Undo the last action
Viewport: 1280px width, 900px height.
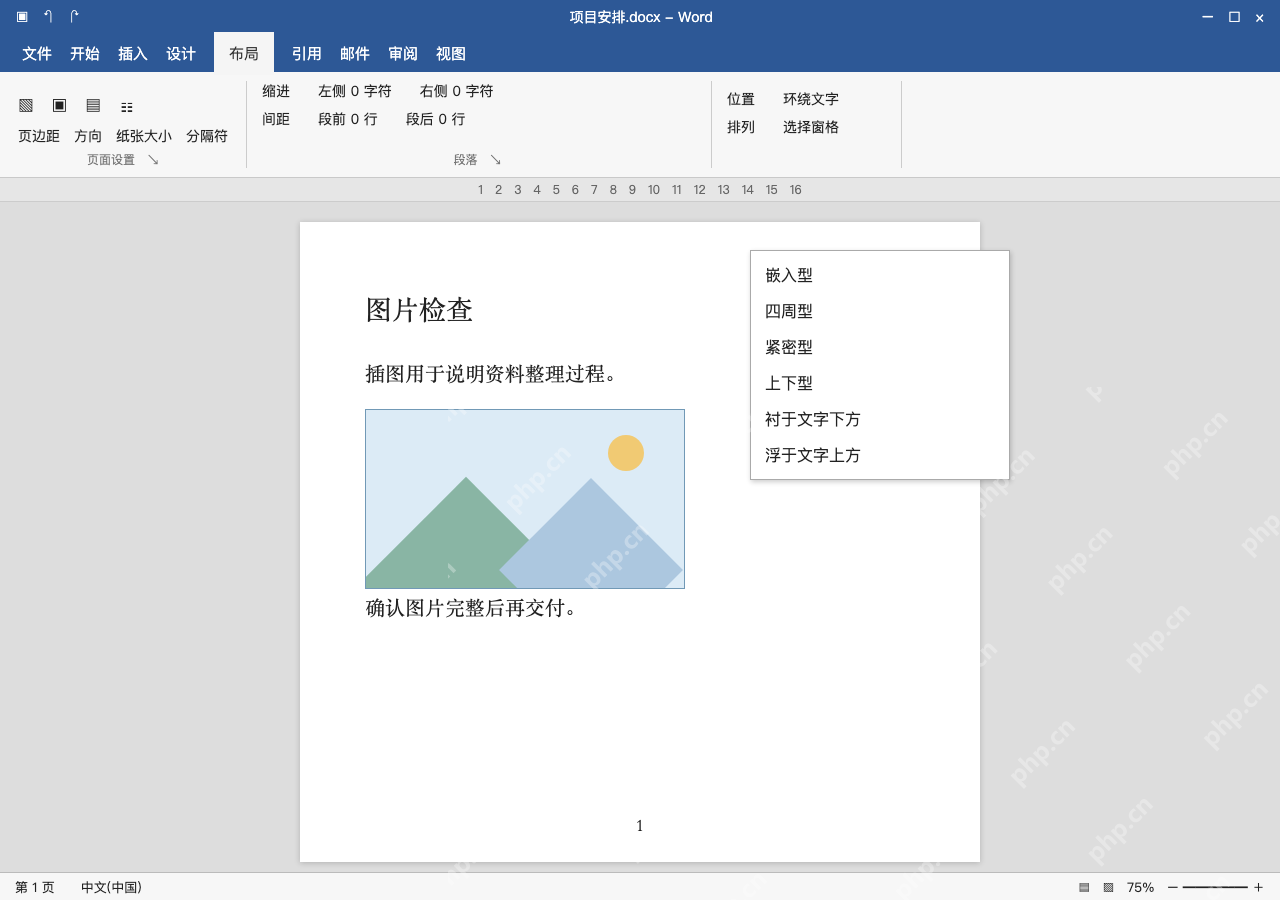[x=48, y=16]
